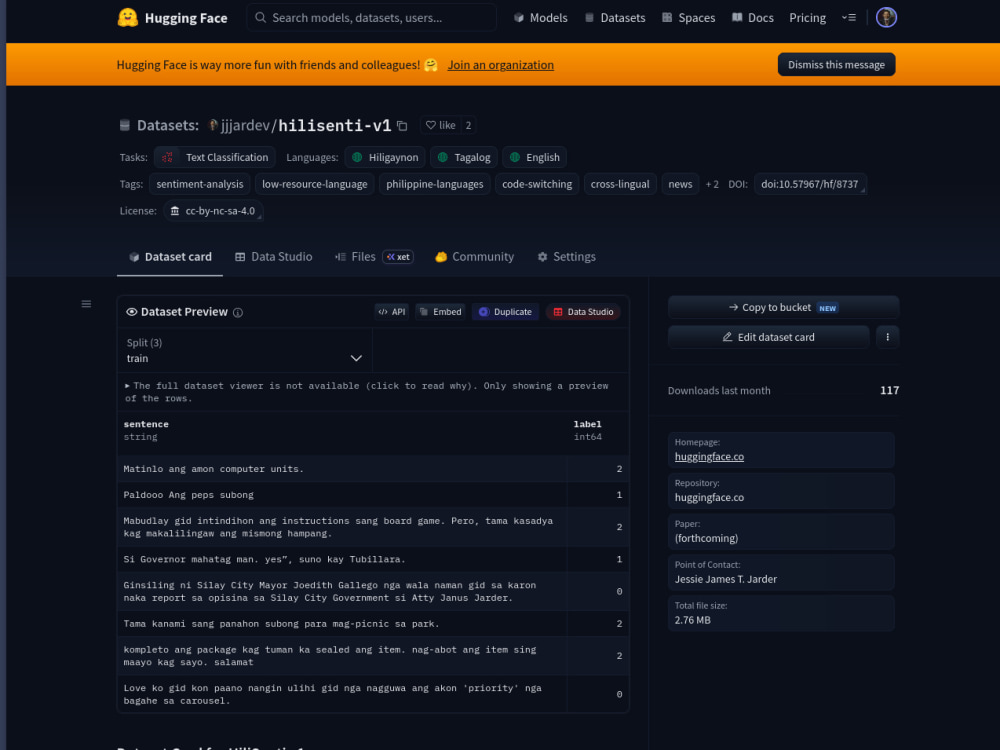This screenshot has height=750, width=1000.
Task: Open the Pricing page
Action: 807,18
